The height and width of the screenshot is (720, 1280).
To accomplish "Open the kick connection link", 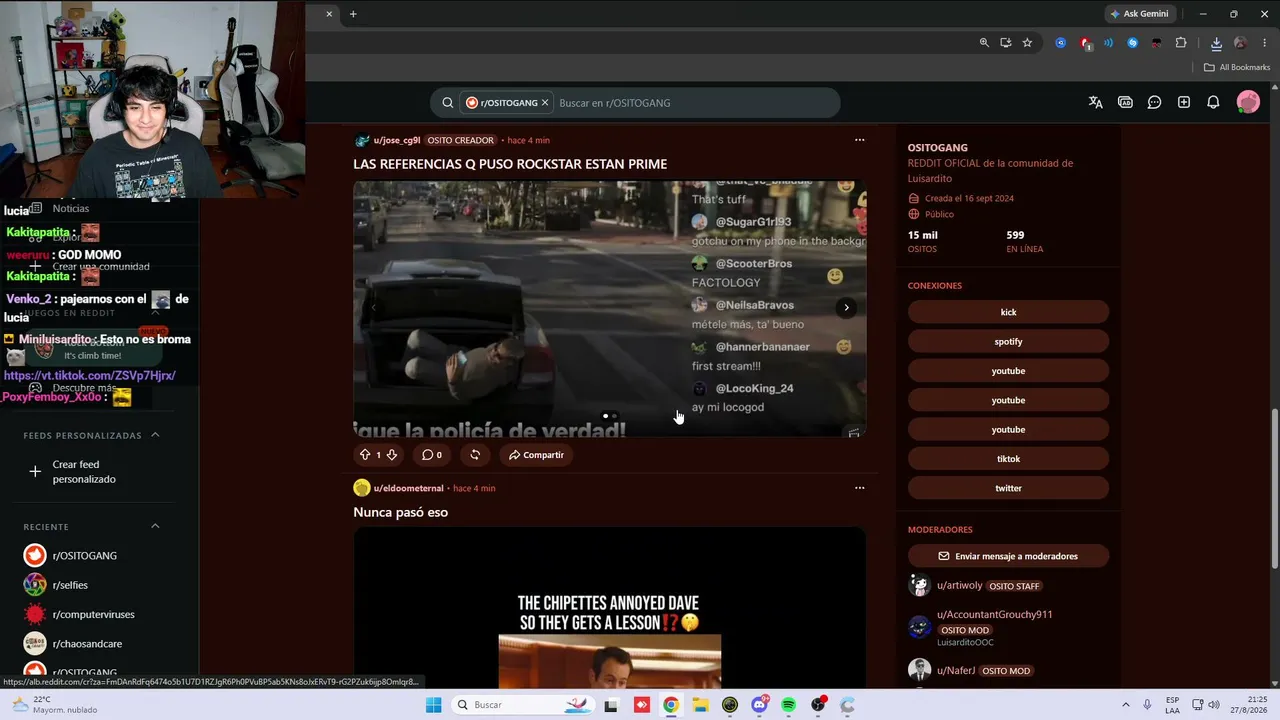I will click(x=1008, y=312).
